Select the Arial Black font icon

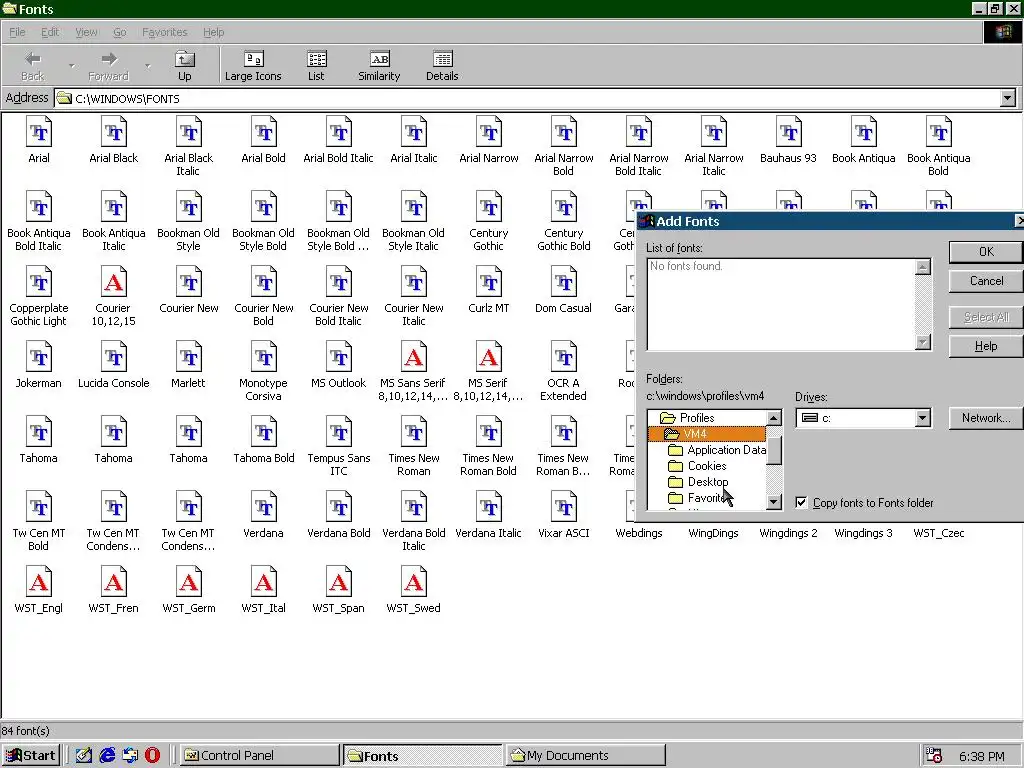114,132
